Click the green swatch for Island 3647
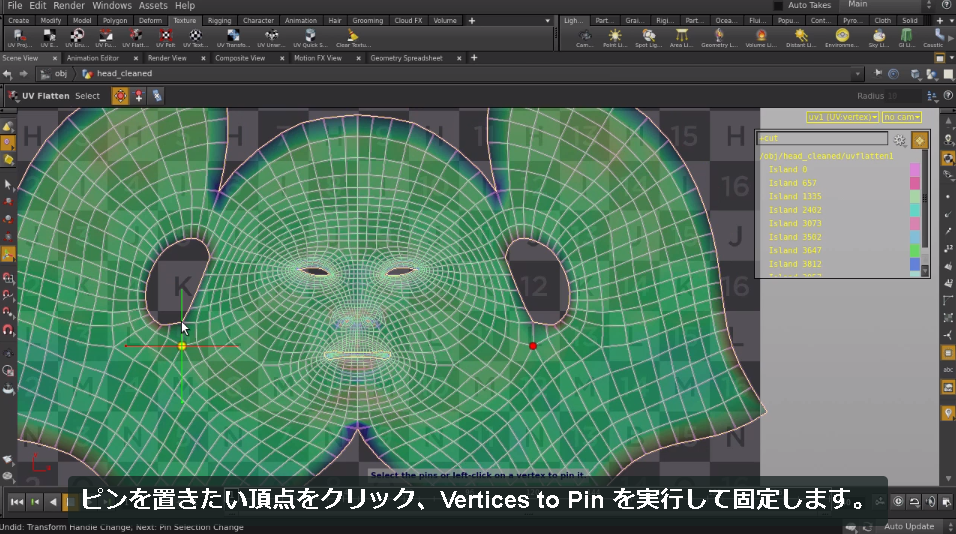Image resolution: width=956 pixels, height=534 pixels. pyautogui.click(x=915, y=251)
